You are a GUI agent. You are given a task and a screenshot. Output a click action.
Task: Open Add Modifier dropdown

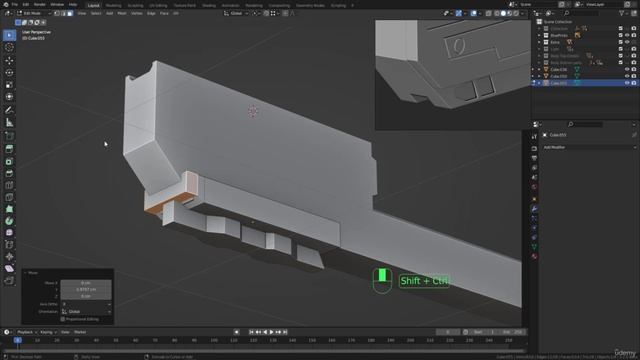click(589, 147)
